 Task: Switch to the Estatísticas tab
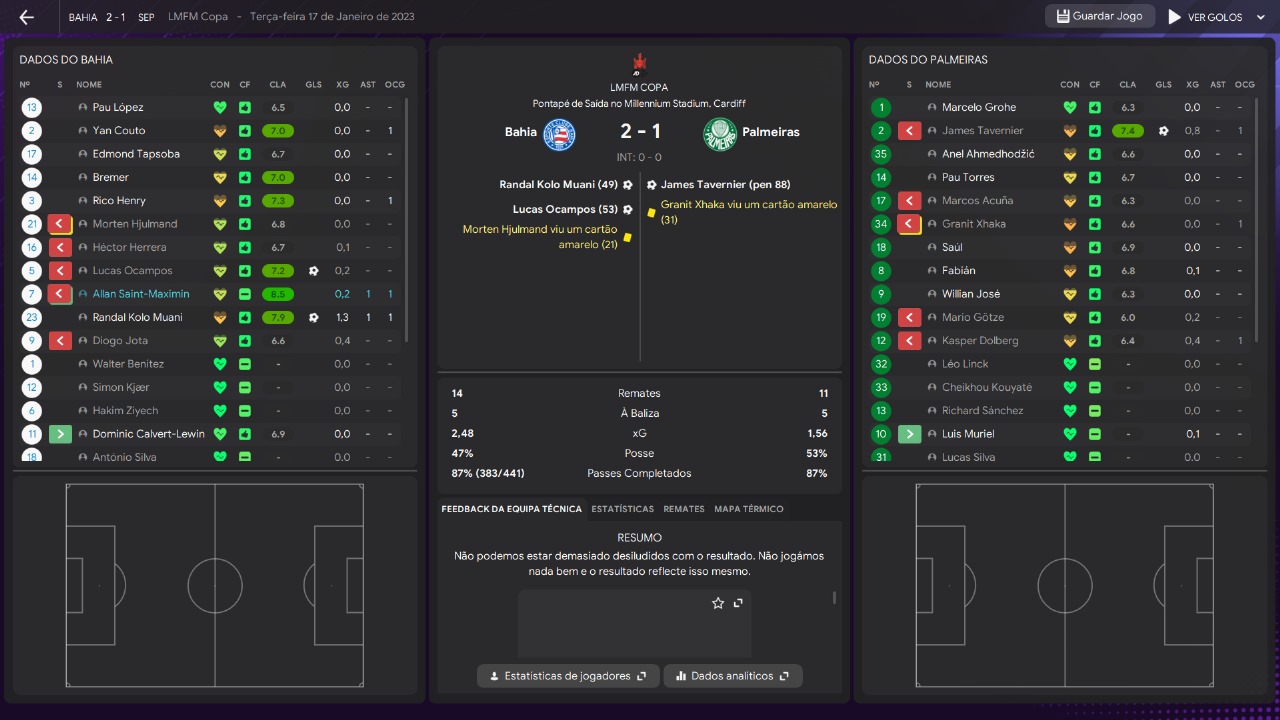point(622,509)
